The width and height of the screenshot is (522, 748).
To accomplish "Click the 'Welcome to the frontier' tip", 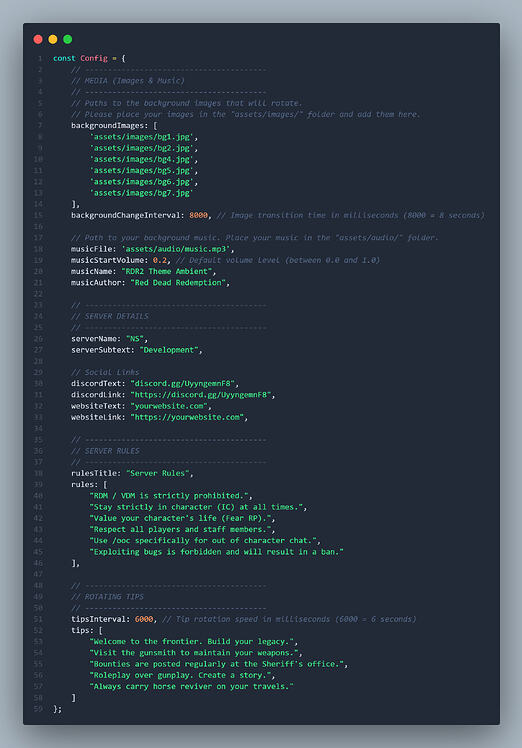I will click(191, 642).
